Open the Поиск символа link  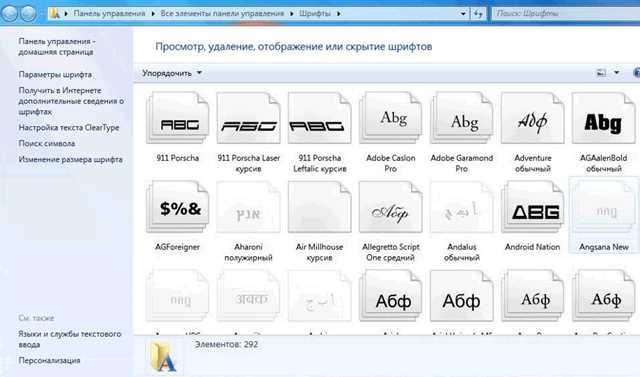point(47,143)
